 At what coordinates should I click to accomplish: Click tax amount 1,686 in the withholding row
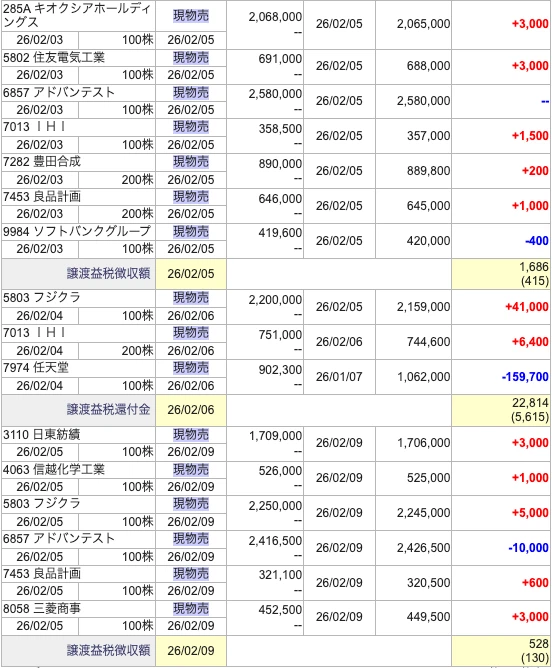point(534,267)
